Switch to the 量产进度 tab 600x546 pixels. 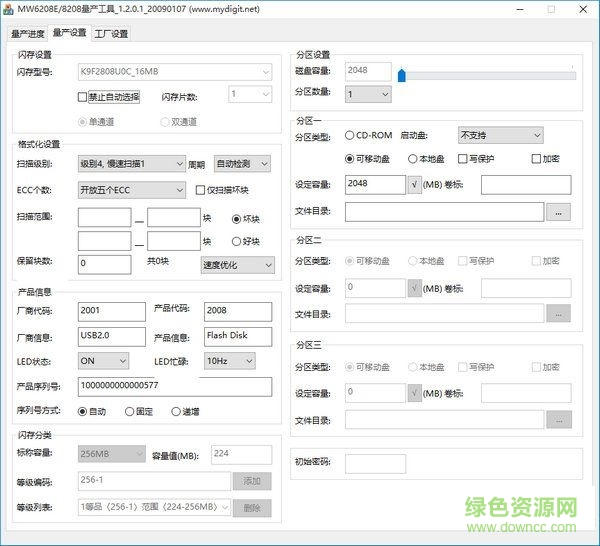[x=28, y=33]
